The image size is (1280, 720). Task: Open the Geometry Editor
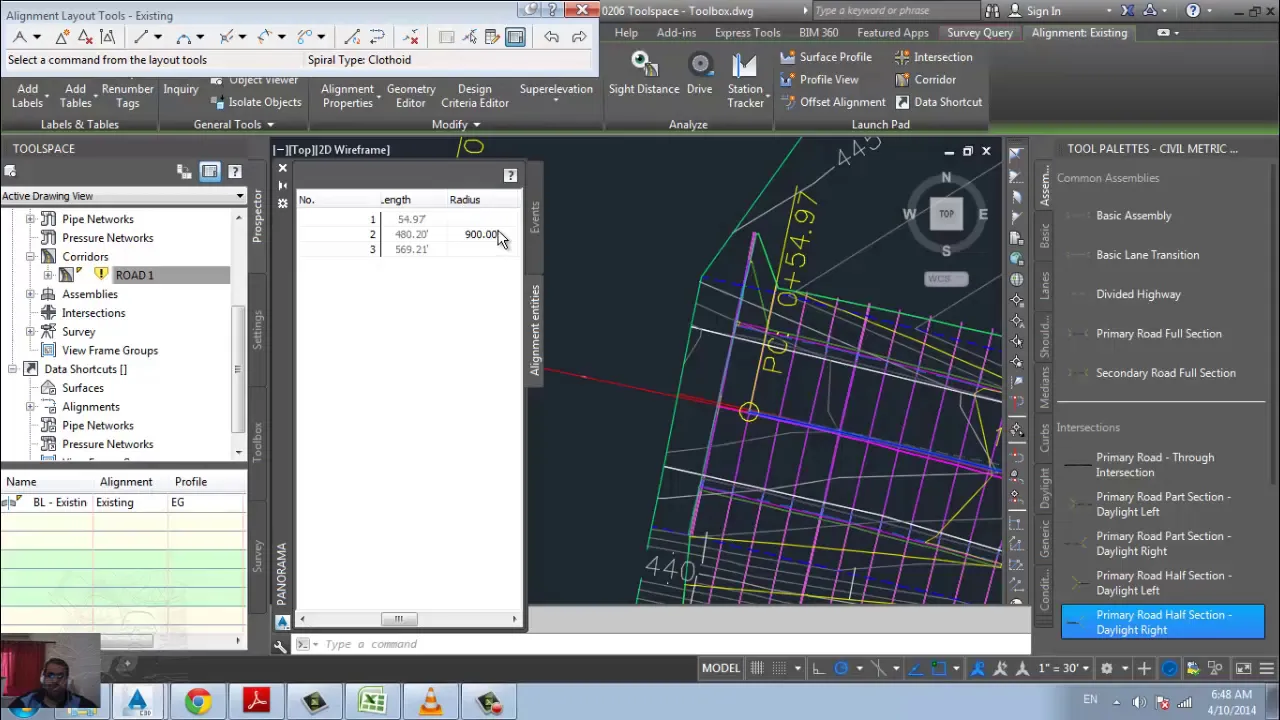pos(411,95)
